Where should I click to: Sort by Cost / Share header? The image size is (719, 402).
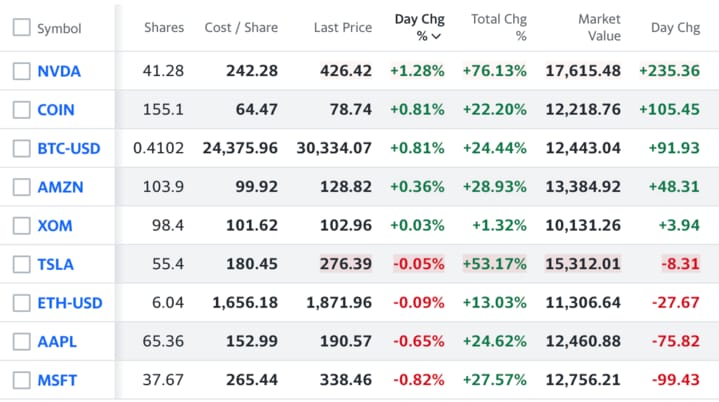[241, 27]
